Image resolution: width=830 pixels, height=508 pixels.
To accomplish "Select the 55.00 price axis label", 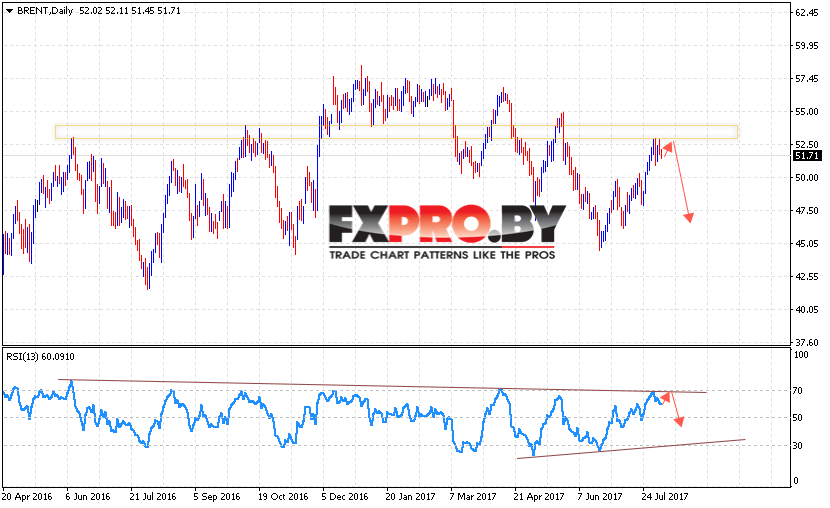I will click(807, 112).
